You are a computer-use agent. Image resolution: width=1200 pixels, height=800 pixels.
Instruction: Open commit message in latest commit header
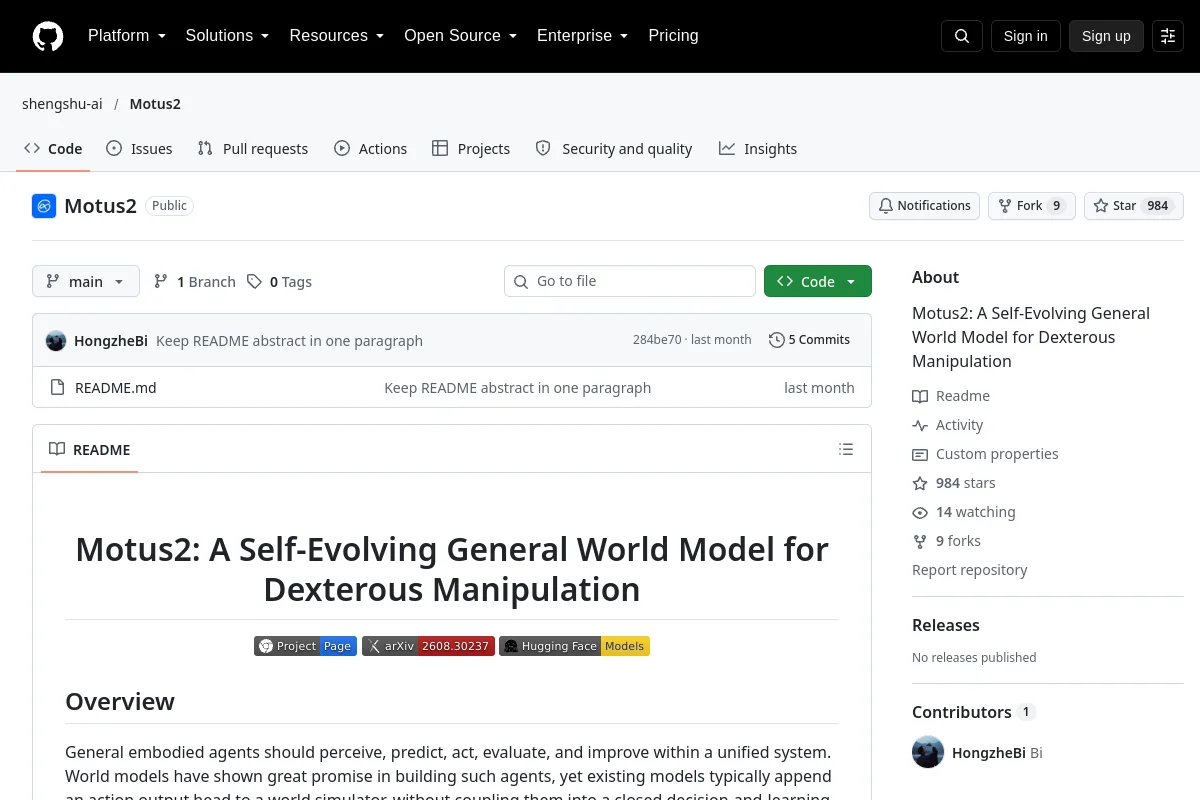[x=289, y=341]
